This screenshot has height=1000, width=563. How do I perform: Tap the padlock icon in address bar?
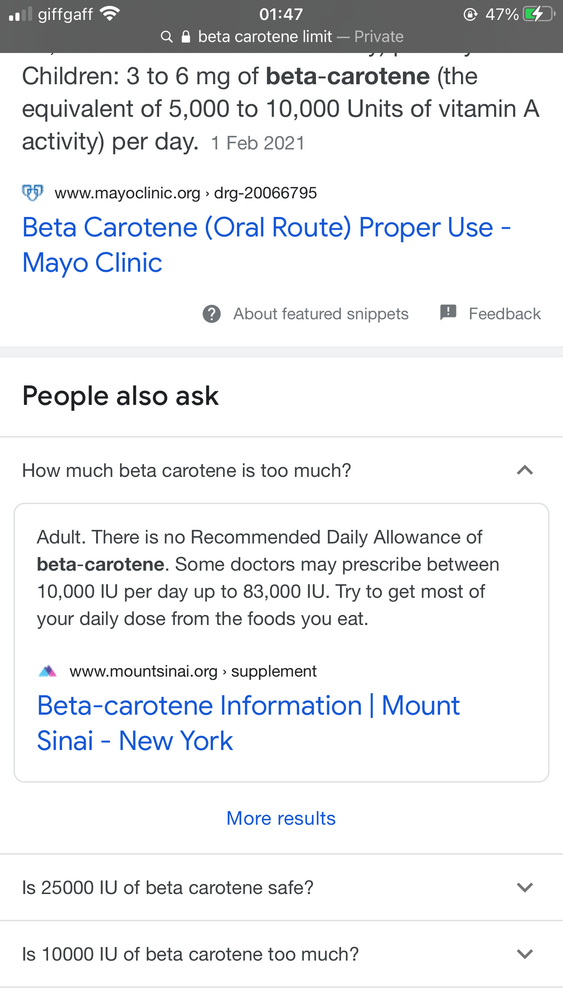point(186,37)
